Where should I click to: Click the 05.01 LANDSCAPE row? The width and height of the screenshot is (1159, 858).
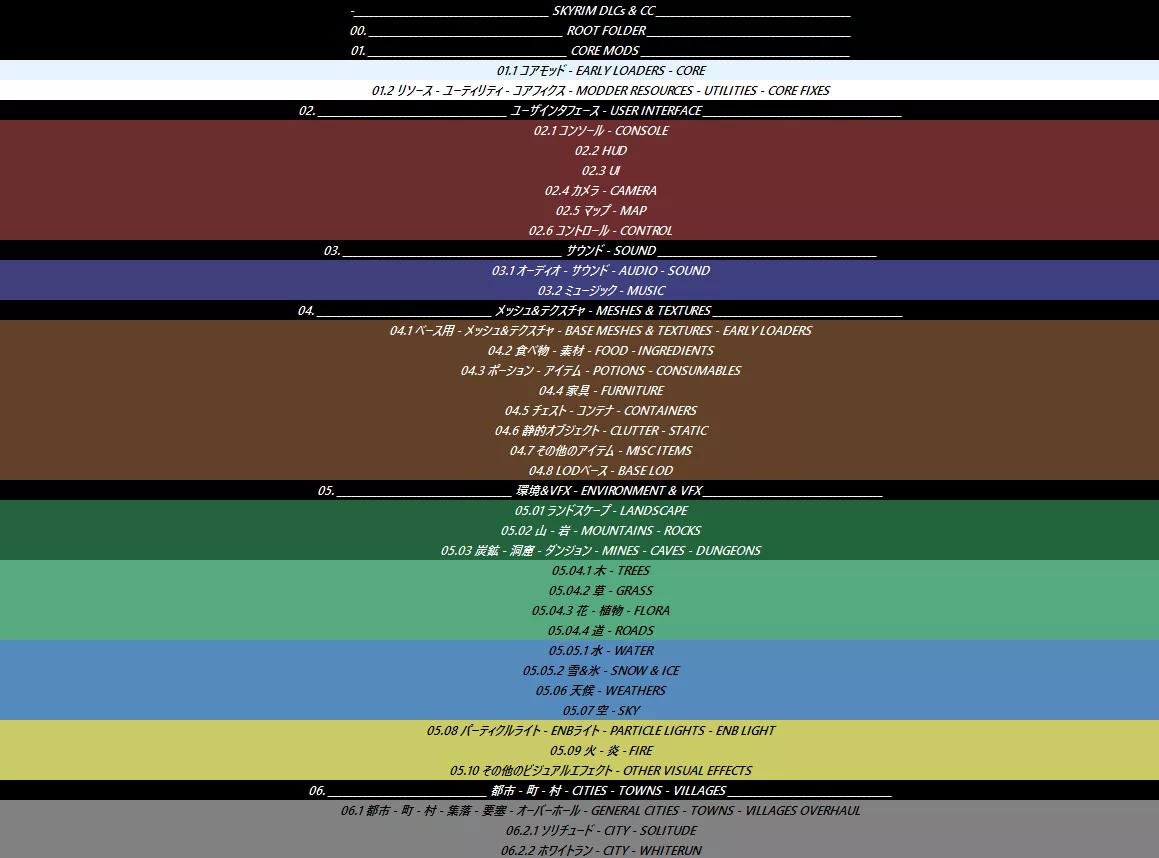point(580,510)
